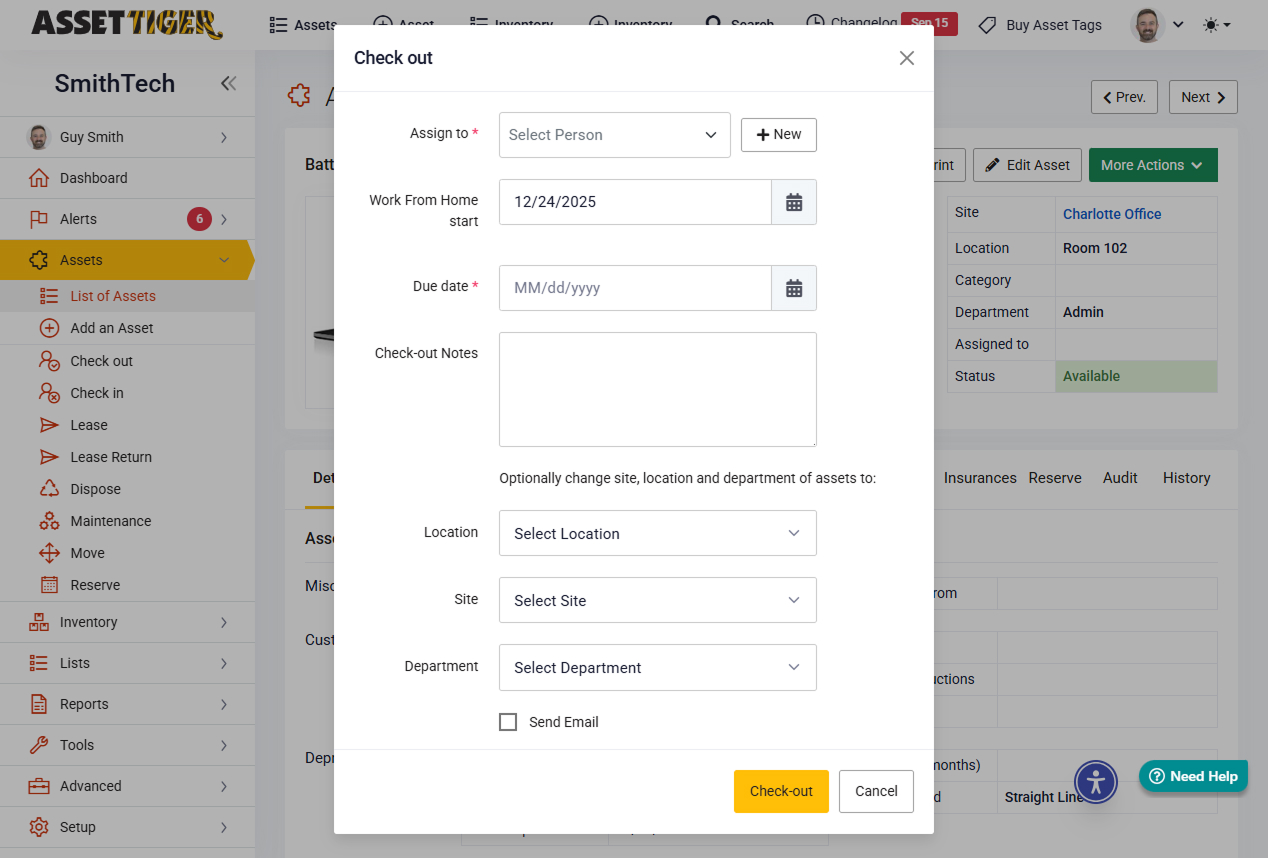
Task: Click the Dispose recycle icon in sidebar
Action: coord(49,489)
